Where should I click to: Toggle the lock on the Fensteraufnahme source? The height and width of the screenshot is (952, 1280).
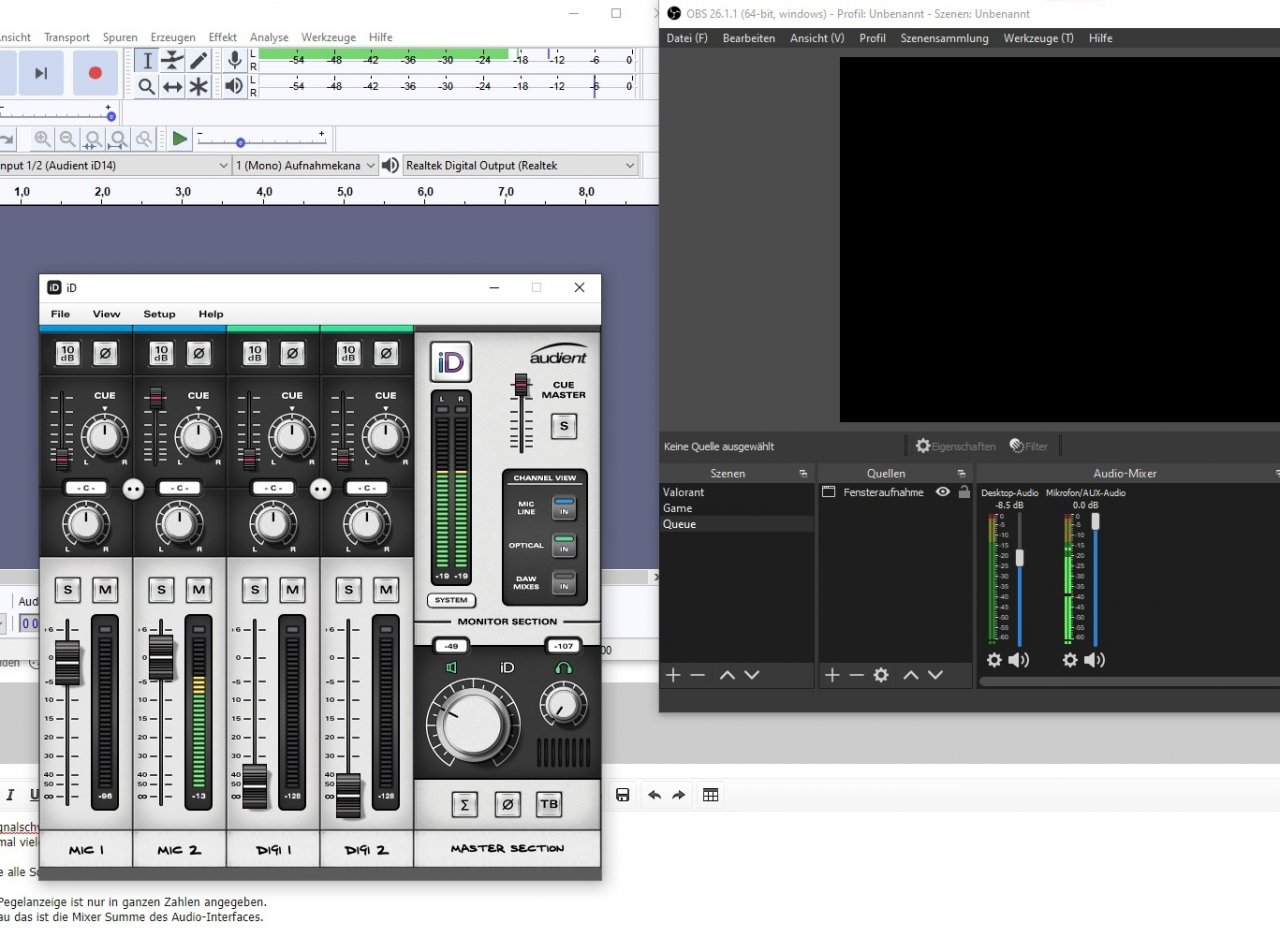coord(964,492)
